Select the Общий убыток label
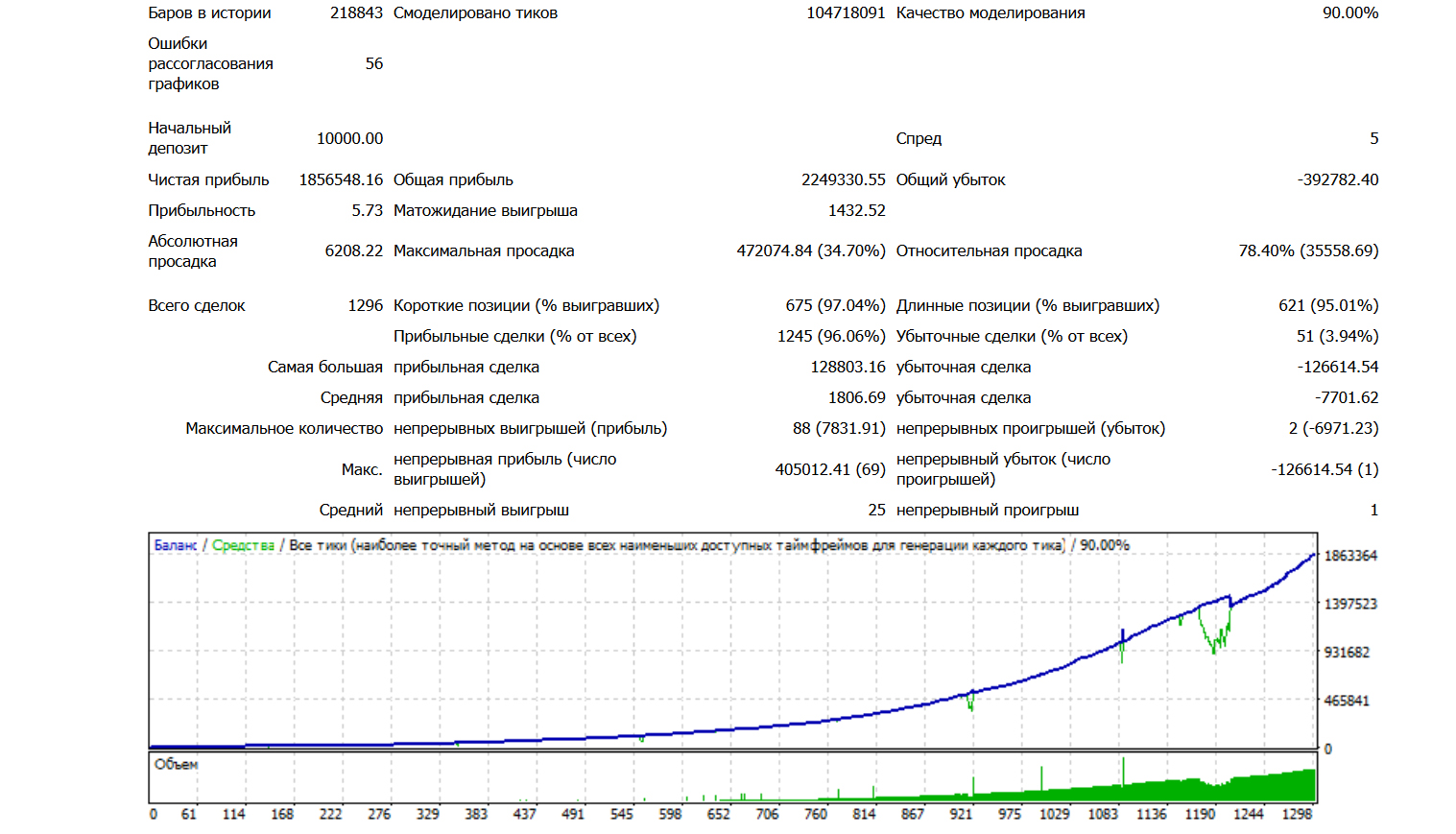The height and width of the screenshot is (834, 1456). [x=950, y=179]
